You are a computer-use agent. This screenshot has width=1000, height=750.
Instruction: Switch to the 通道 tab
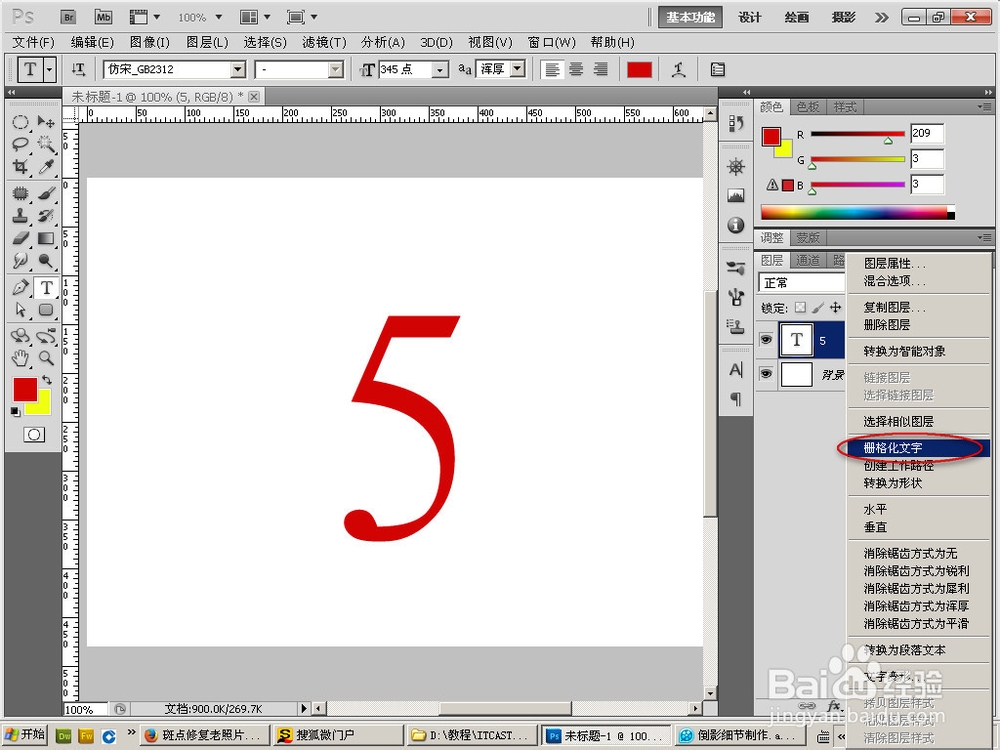[807, 260]
